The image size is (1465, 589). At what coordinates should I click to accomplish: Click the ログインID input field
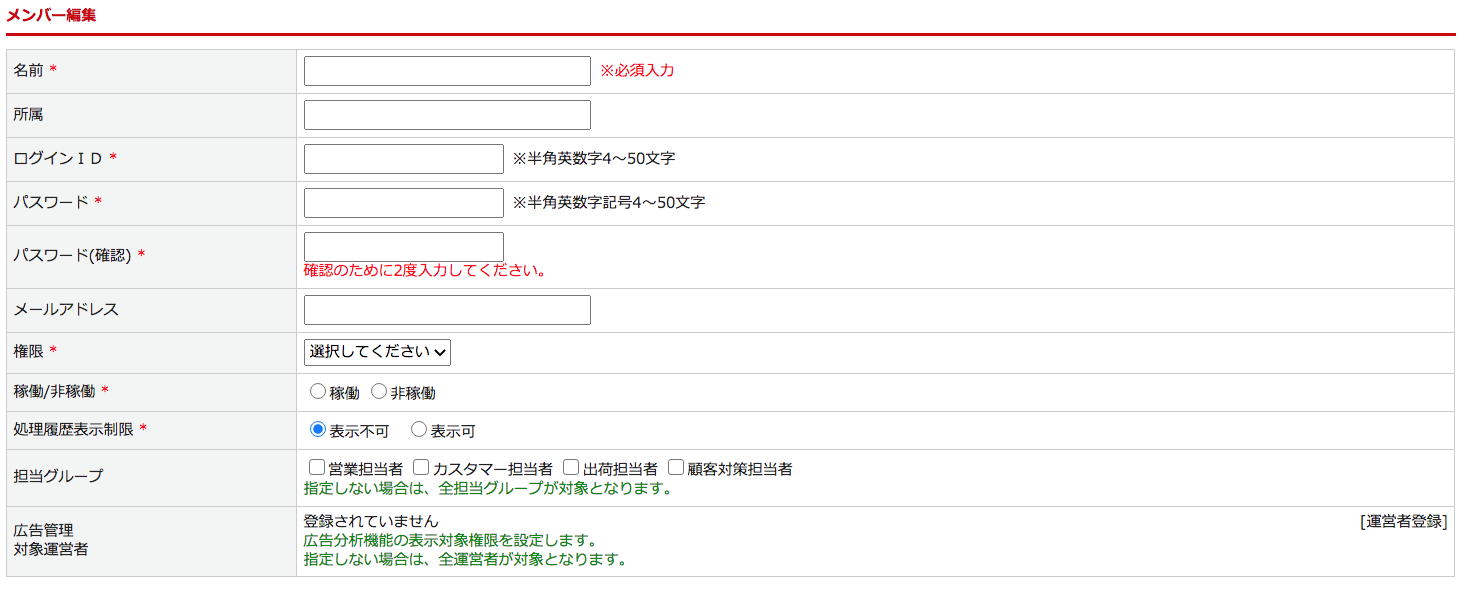[x=403, y=158]
